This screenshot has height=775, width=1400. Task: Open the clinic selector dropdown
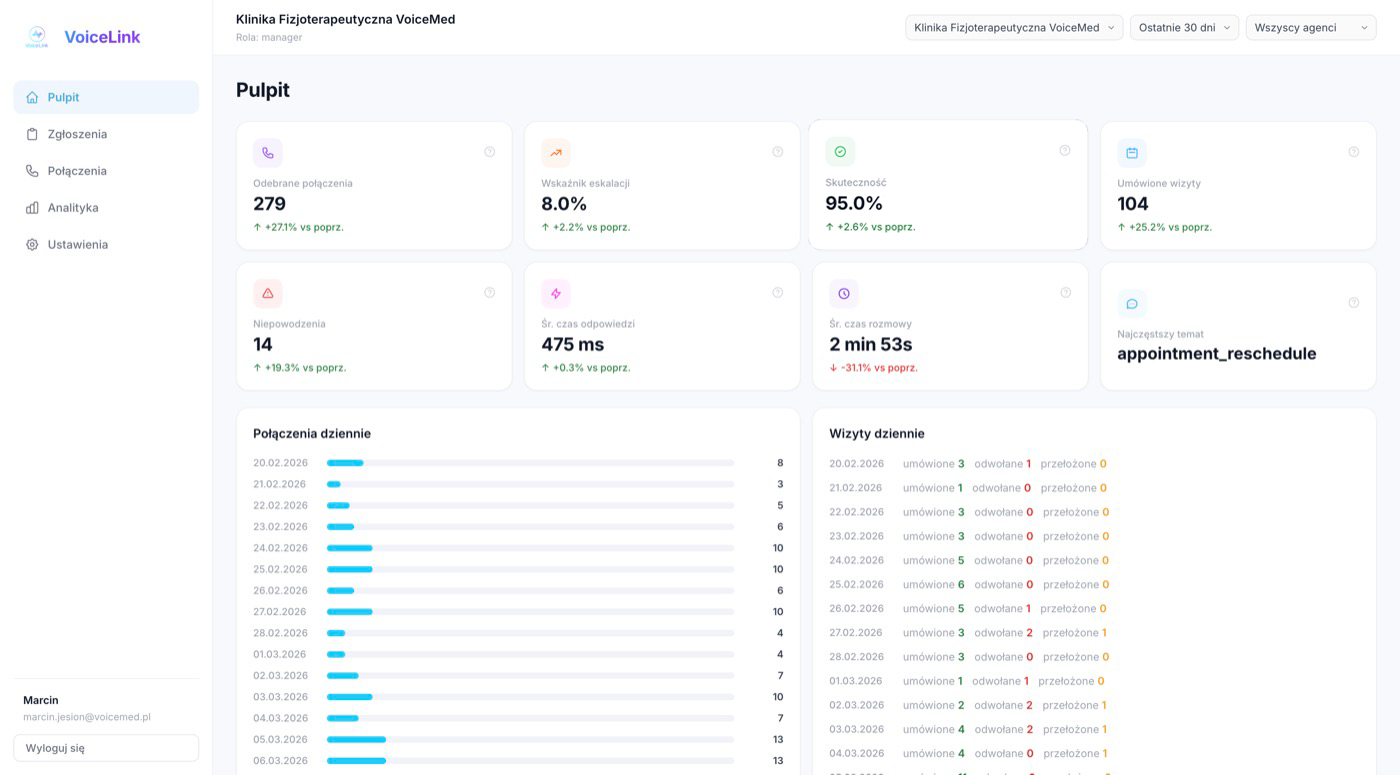(x=1014, y=28)
